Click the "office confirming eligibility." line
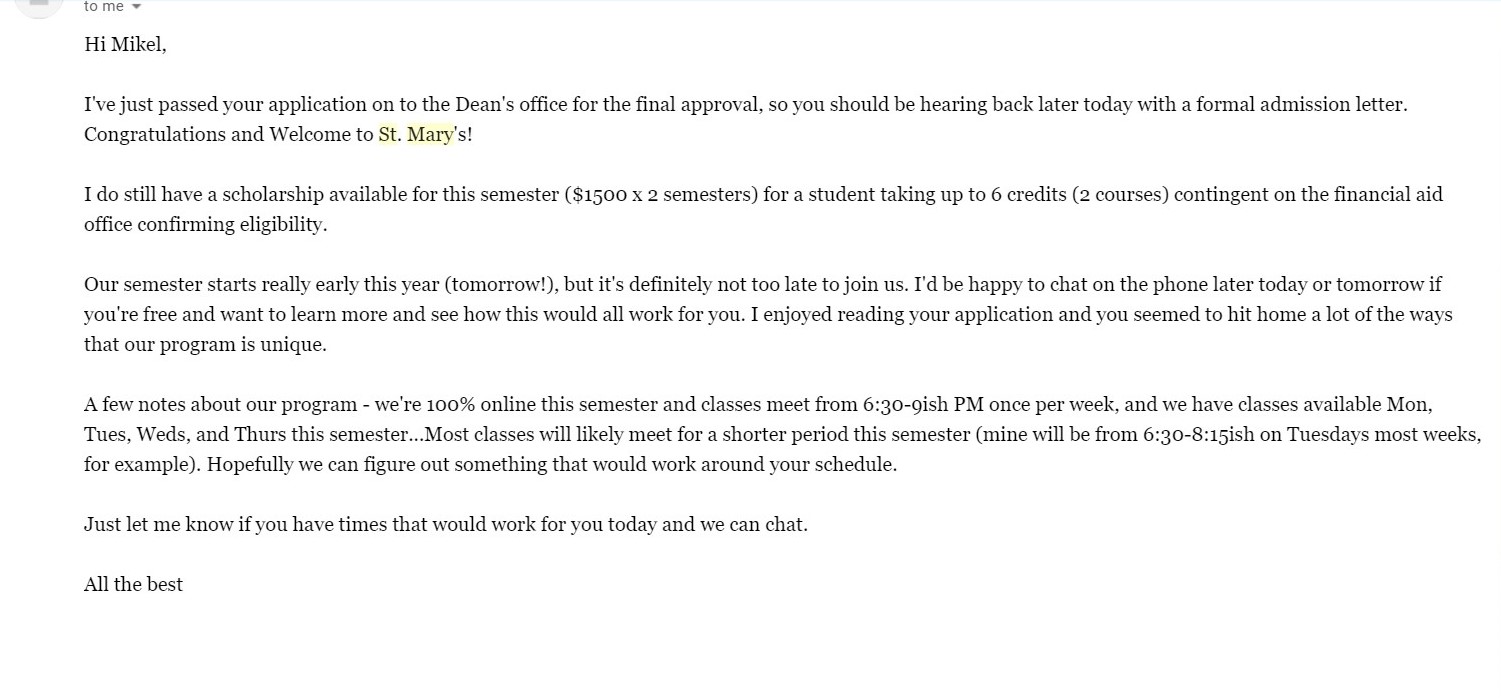 tap(205, 224)
